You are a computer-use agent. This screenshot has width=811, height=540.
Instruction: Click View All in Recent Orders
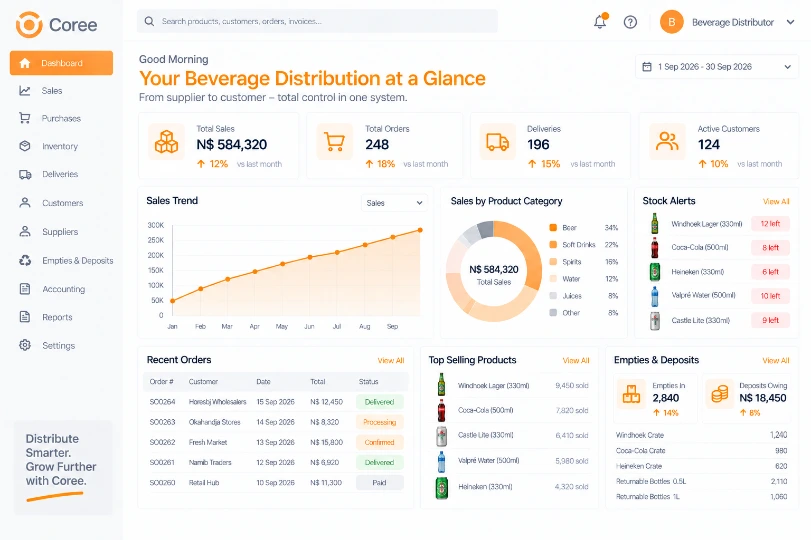pyautogui.click(x=391, y=360)
